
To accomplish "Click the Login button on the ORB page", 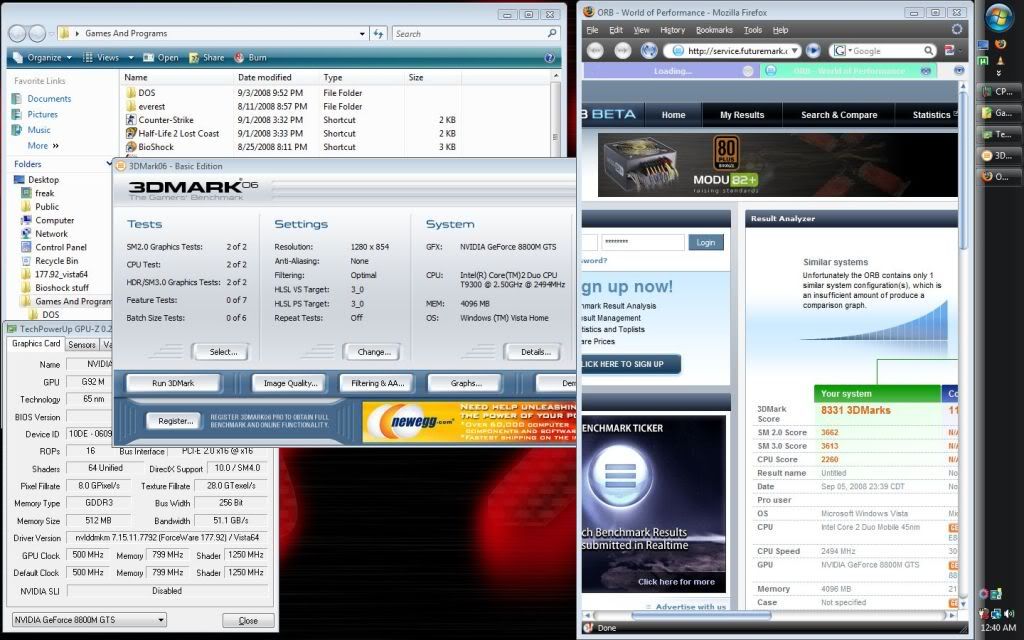I will coord(706,242).
